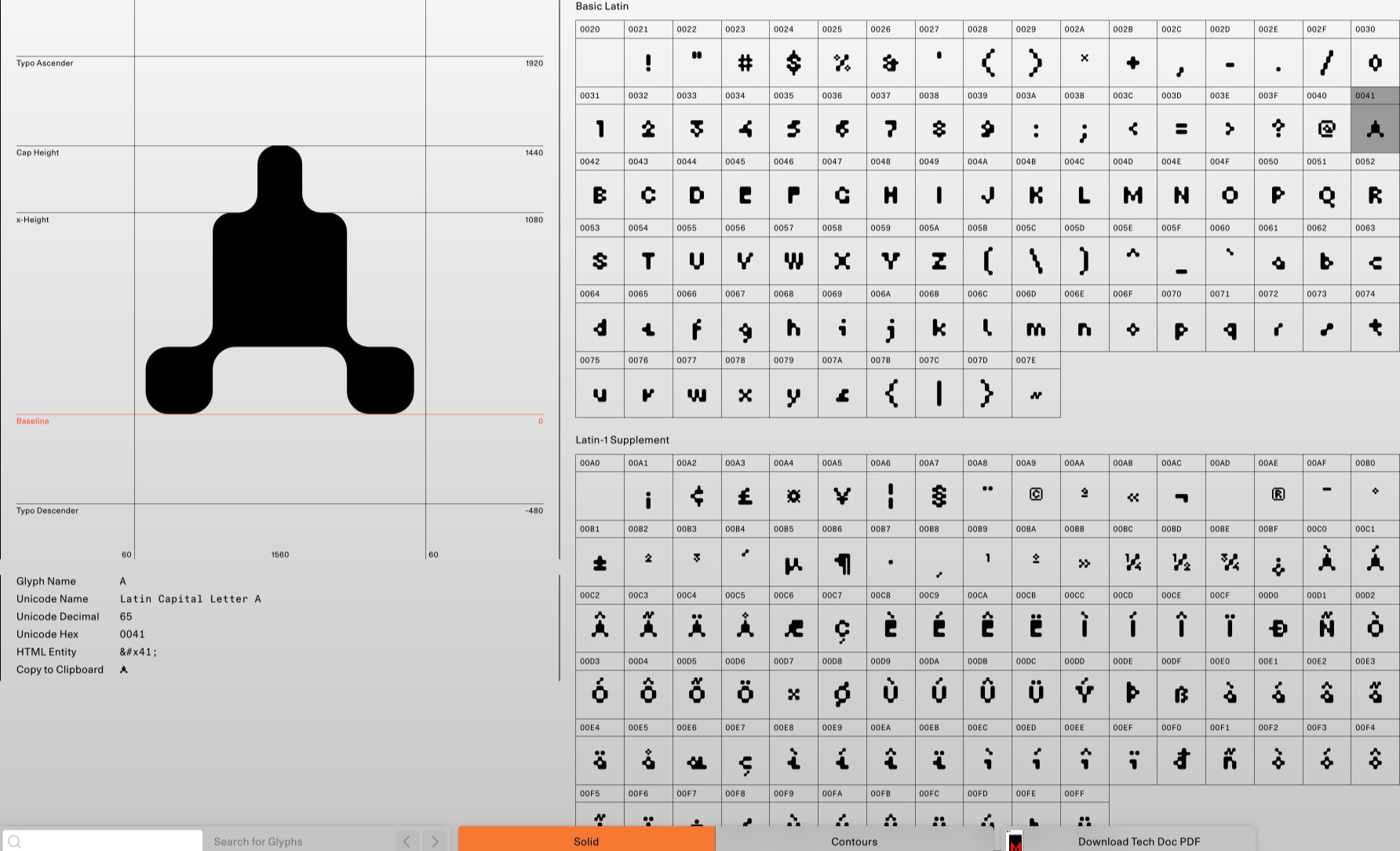The height and width of the screenshot is (851, 1400).
Task: Click the Unicode Decimal value 65
Action: point(126,616)
